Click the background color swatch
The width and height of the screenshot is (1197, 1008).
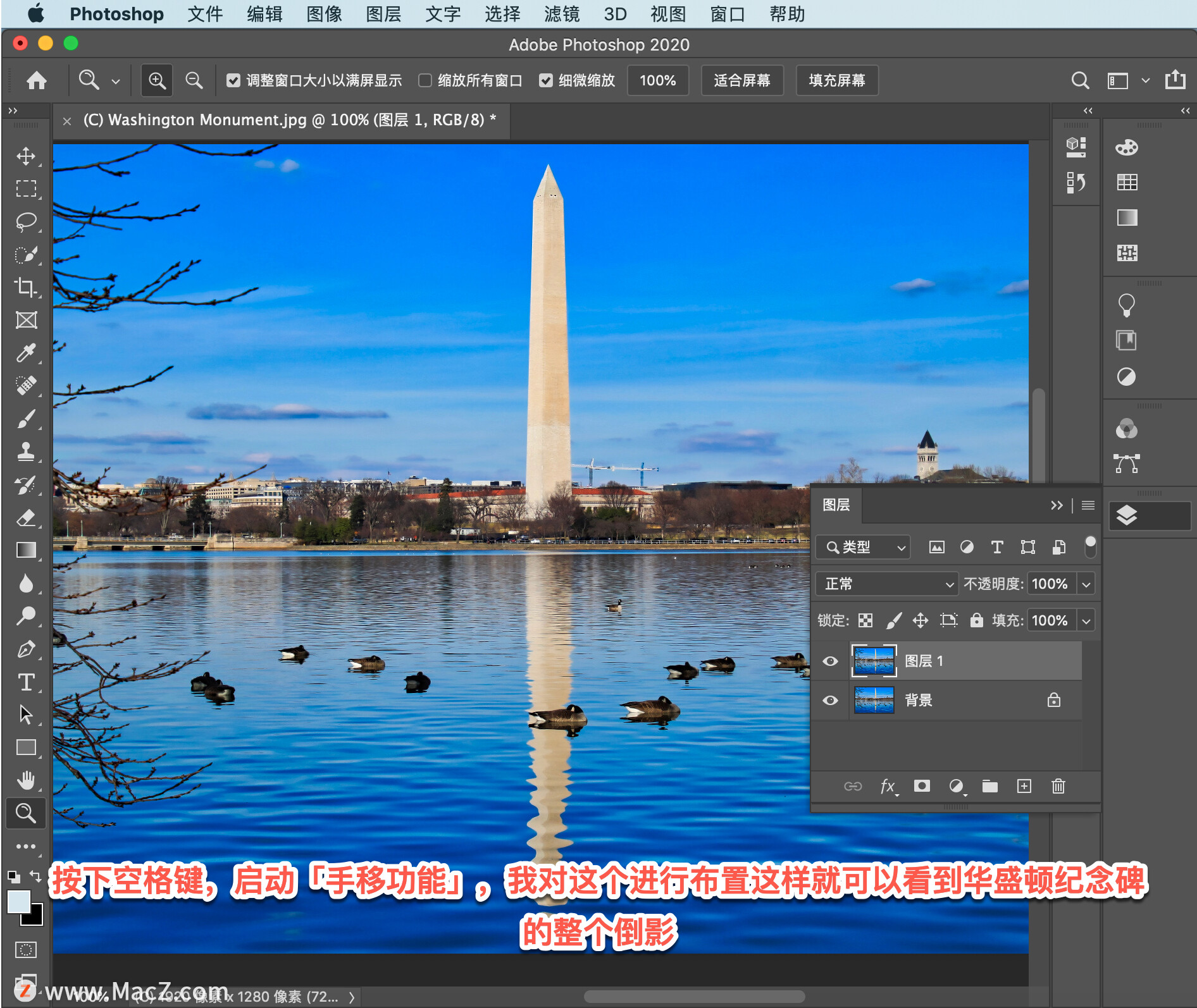click(35, 918)
